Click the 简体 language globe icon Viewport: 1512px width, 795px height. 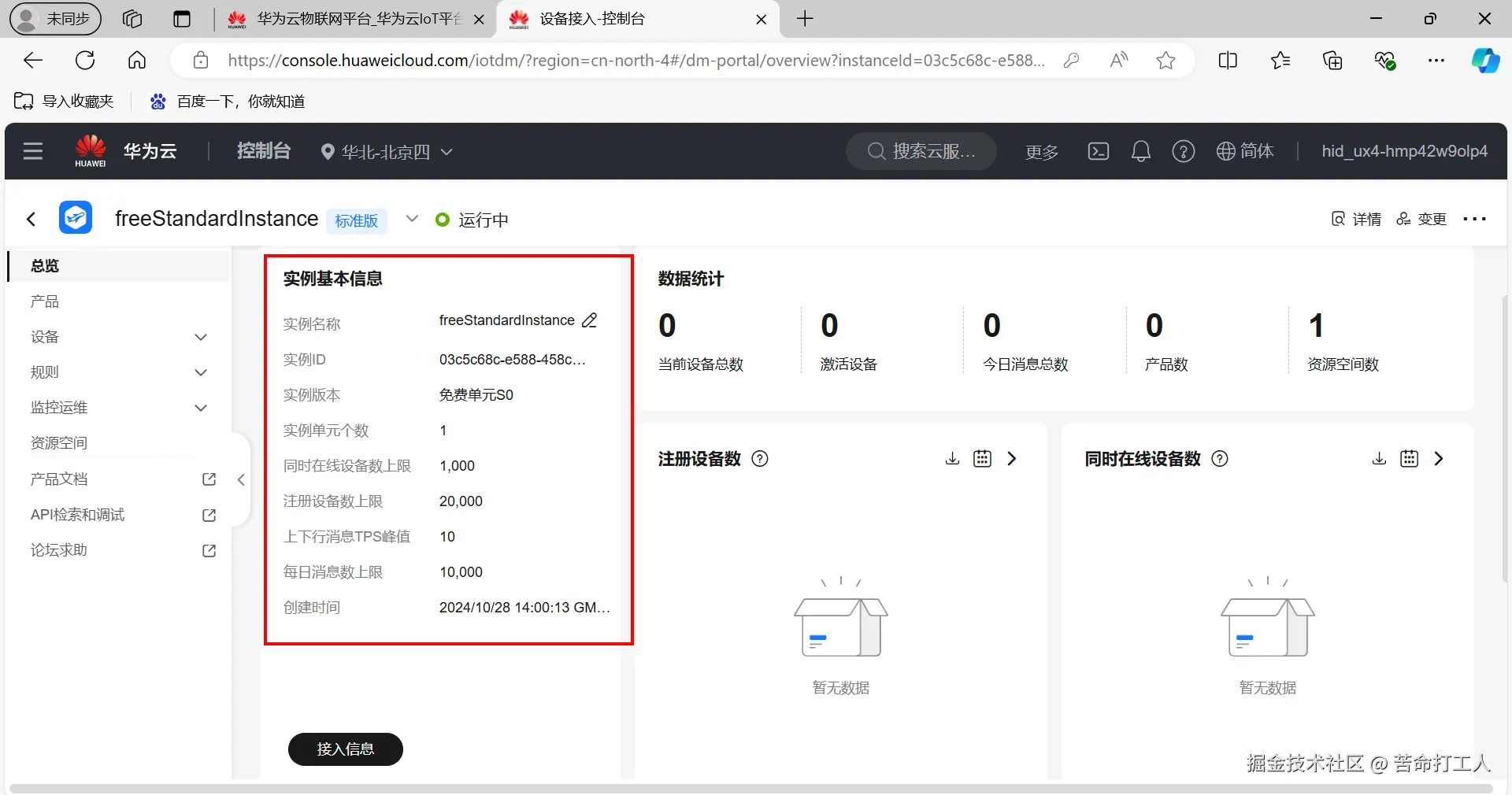(x=1245, y=151)
